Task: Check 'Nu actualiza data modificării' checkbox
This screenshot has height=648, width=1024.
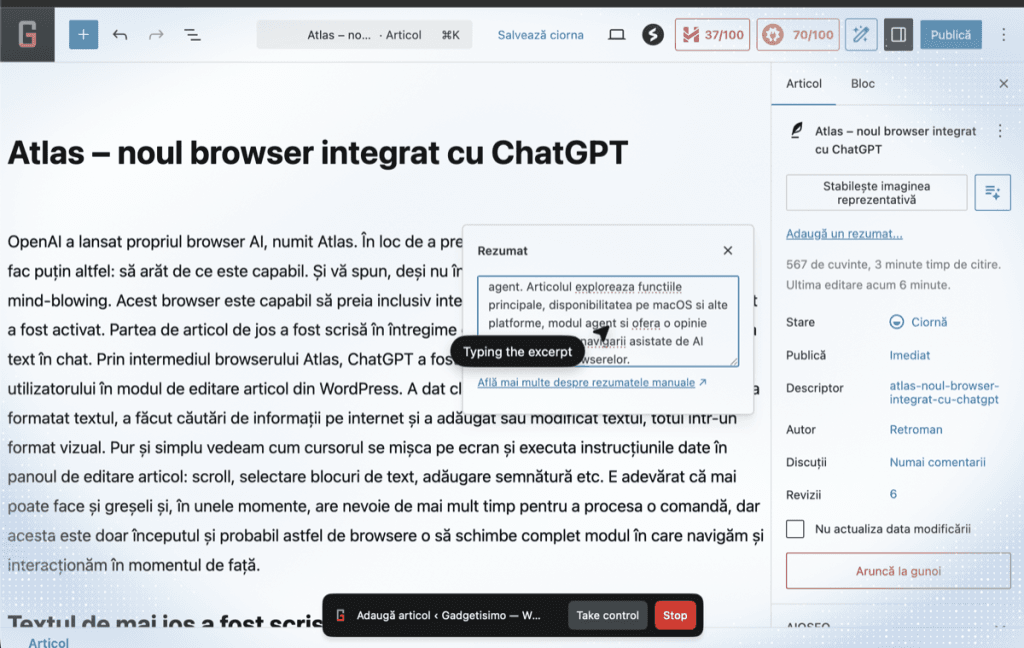Action: pyautogui.click(x=795, y=529)
